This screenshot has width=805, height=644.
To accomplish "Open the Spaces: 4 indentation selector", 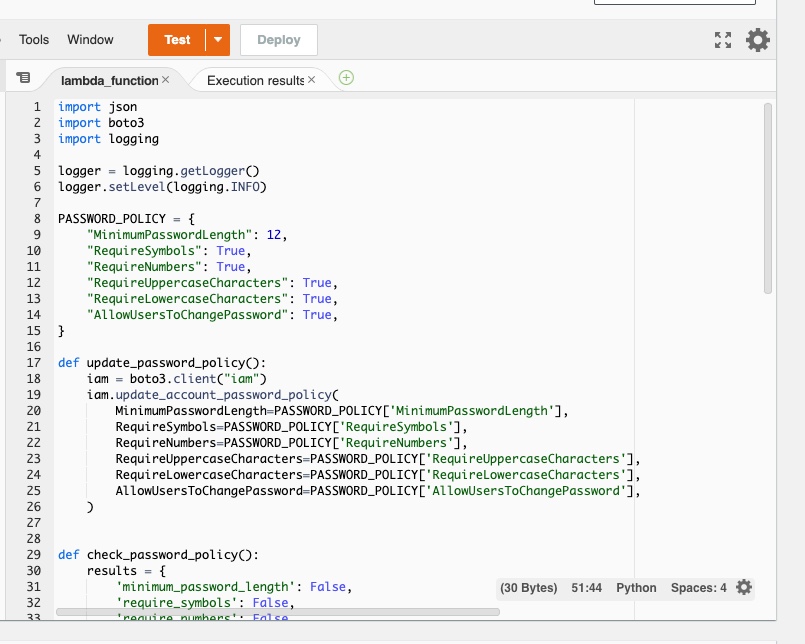I will pos(698,587).
